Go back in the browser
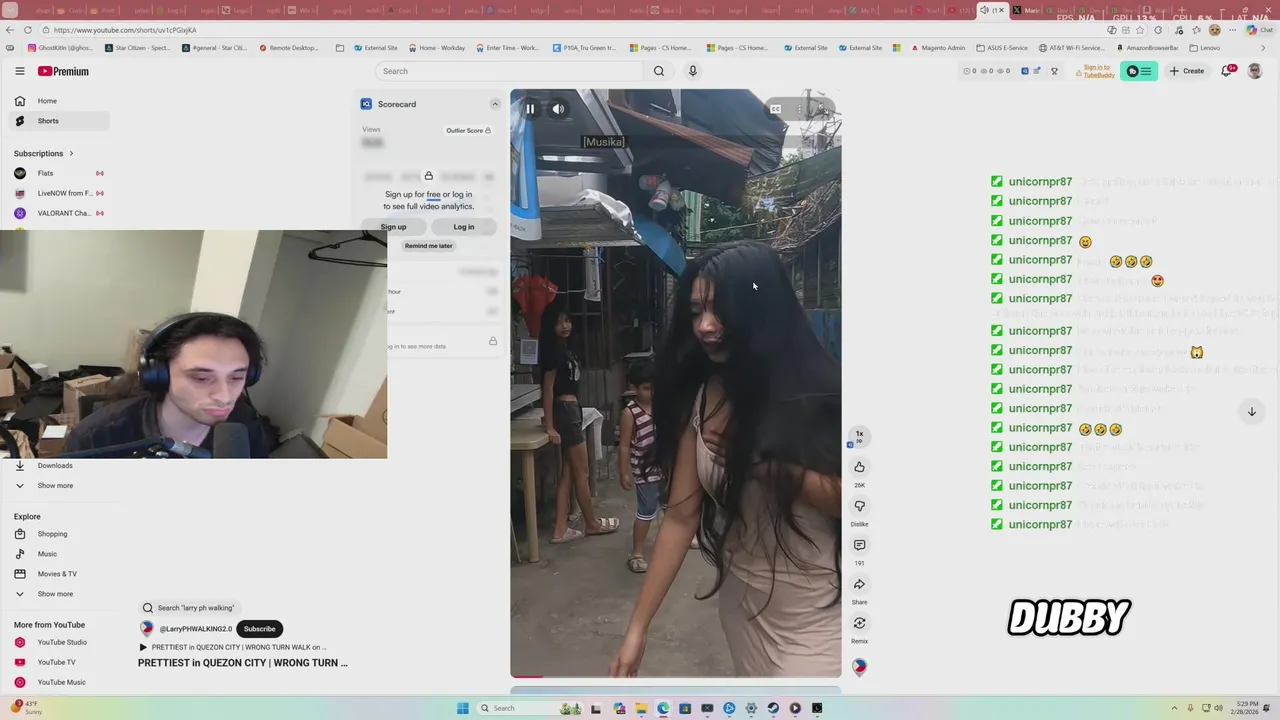 pyautogui.click(x=10, y=30)
